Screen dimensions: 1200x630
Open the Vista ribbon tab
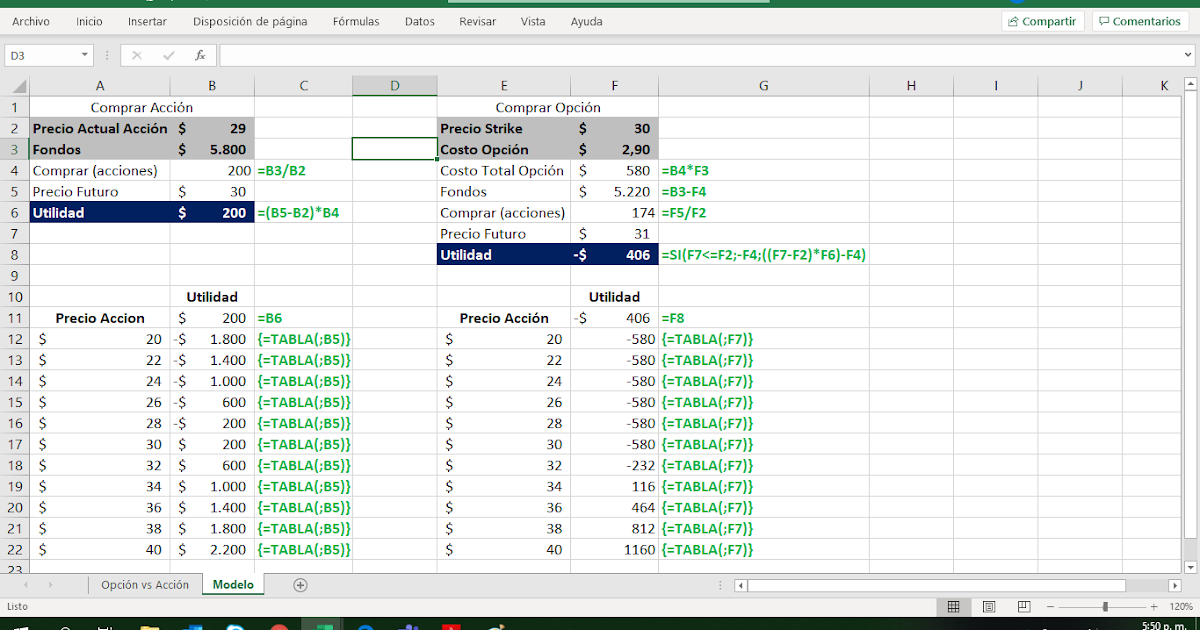pos(533,21)
